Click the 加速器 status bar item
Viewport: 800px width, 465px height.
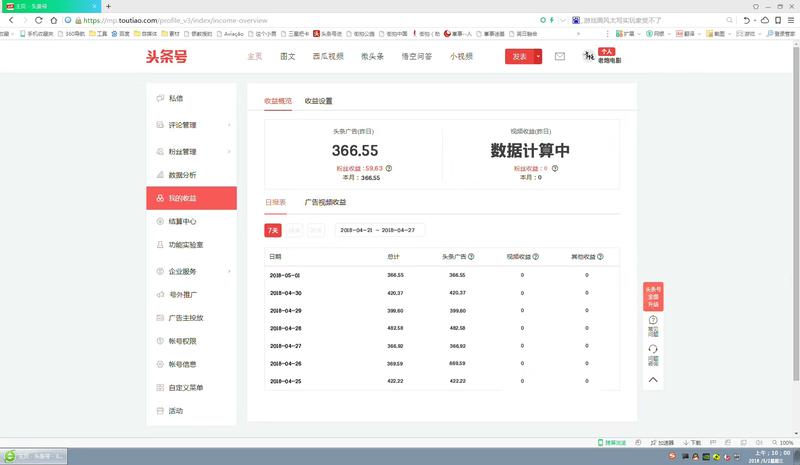point(662,443)
